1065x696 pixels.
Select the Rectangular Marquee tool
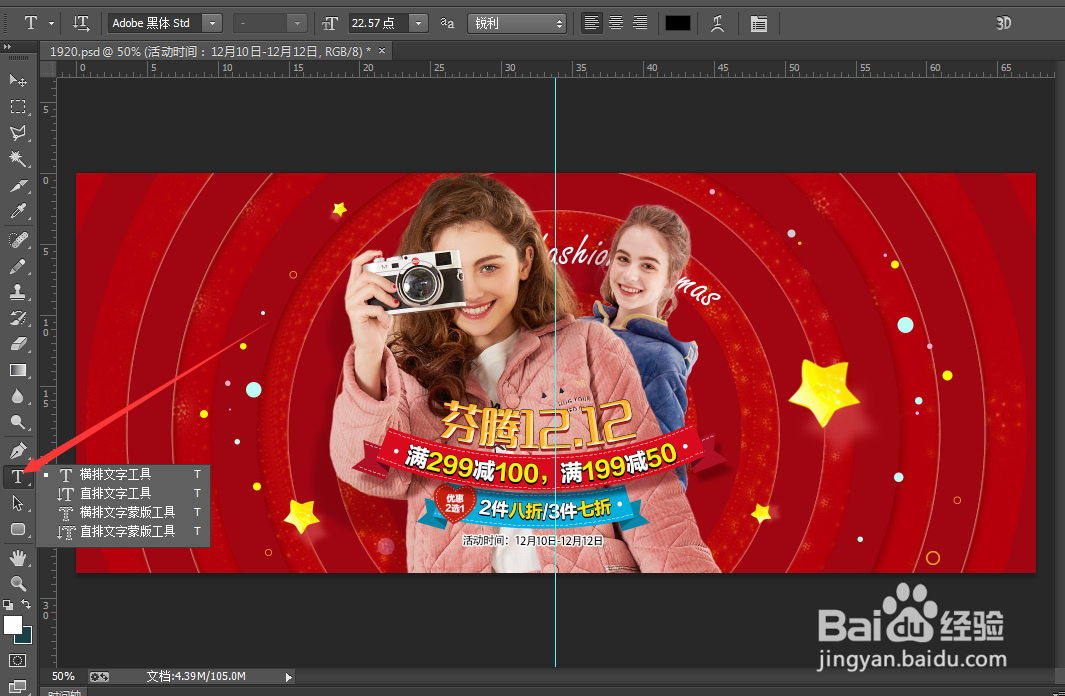pos(18,107)
